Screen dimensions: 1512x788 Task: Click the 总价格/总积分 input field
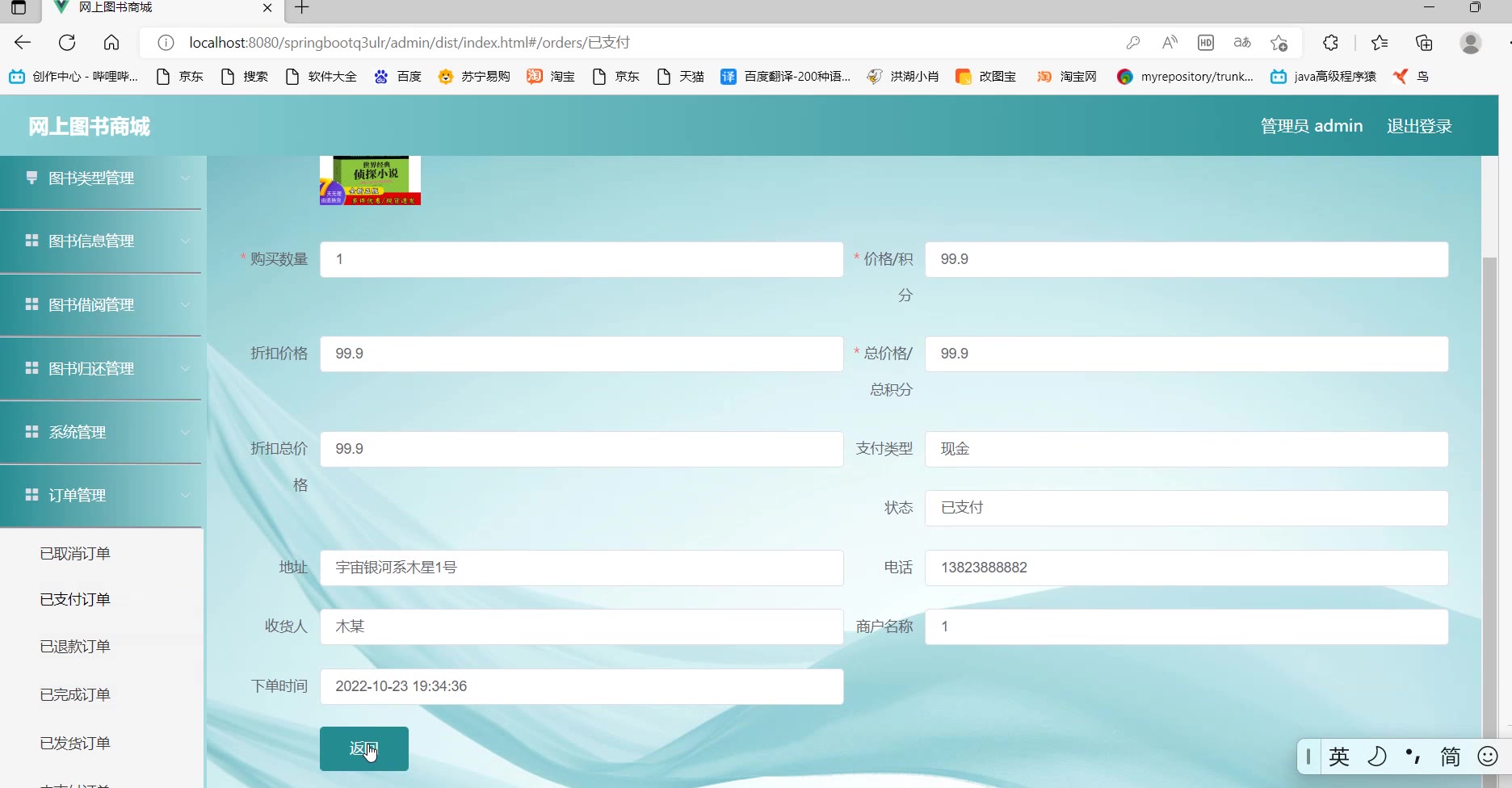click(x=1186, y=354)
